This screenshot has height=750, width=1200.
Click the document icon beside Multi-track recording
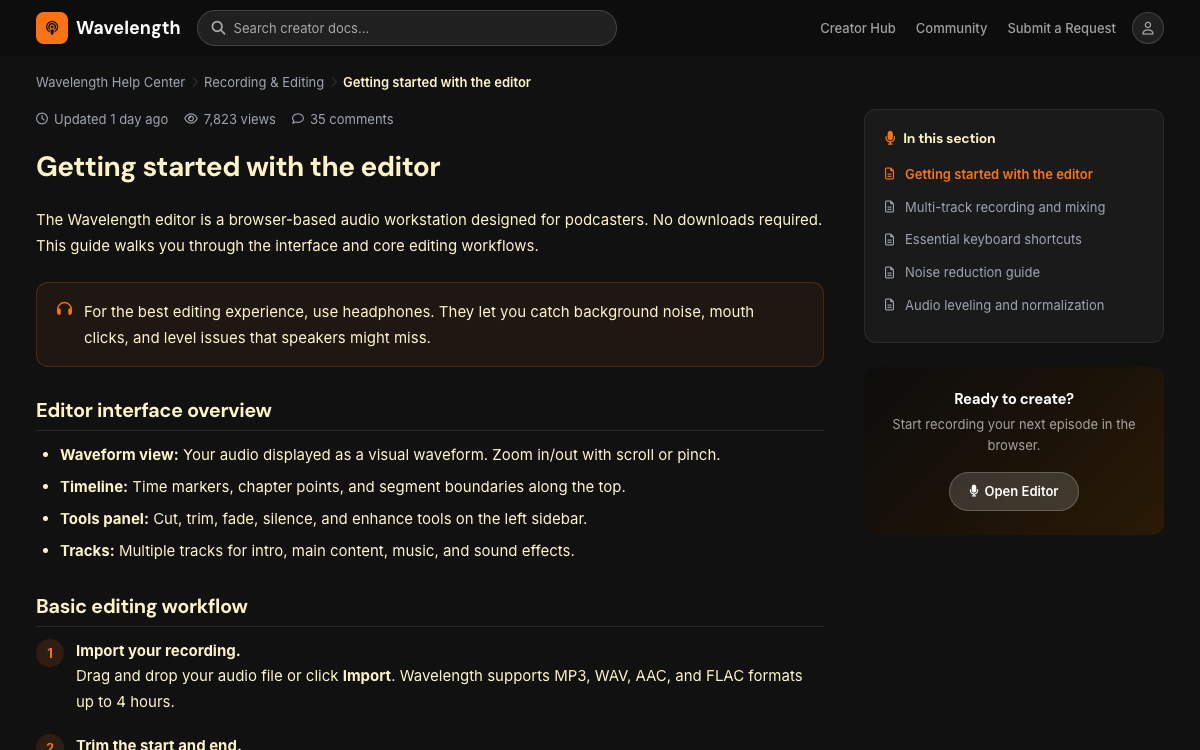pos(890,207)
